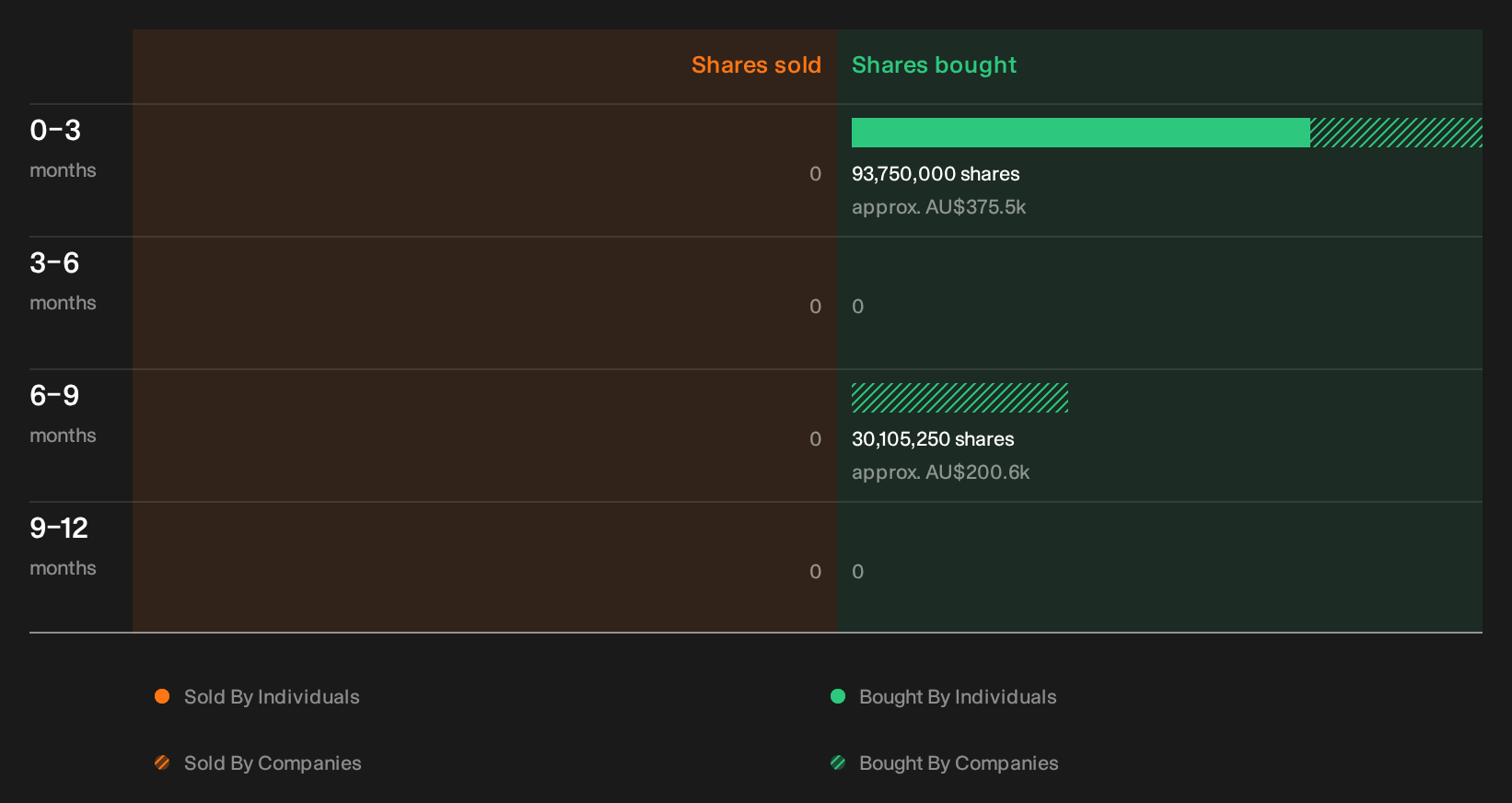Screen dimensions: 1512x803
Task: Click the '3-6' months row label
Action: point(54,262)
